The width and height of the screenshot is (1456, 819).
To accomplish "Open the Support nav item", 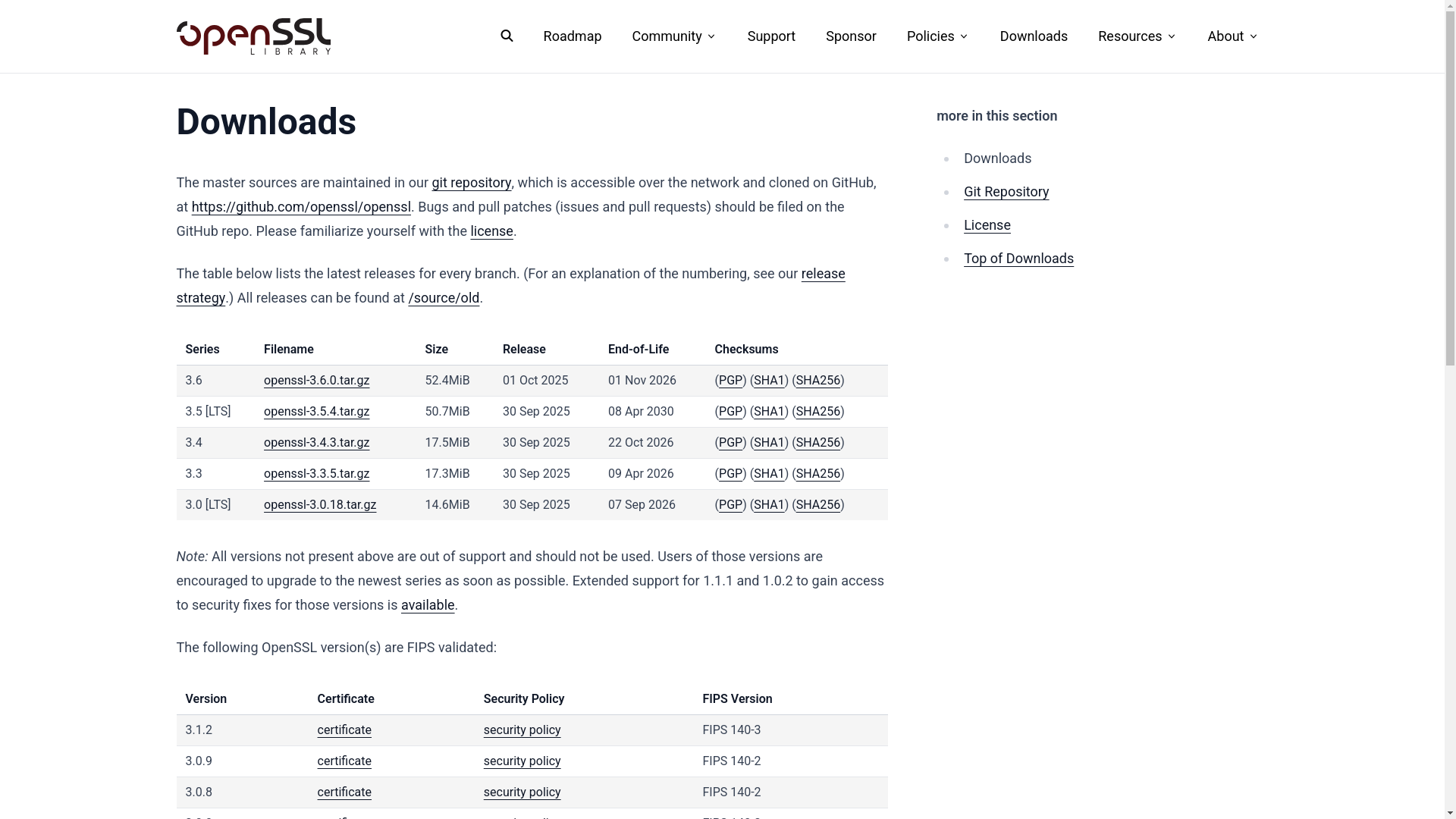I will pyautogui.click(x=771, y=36).
